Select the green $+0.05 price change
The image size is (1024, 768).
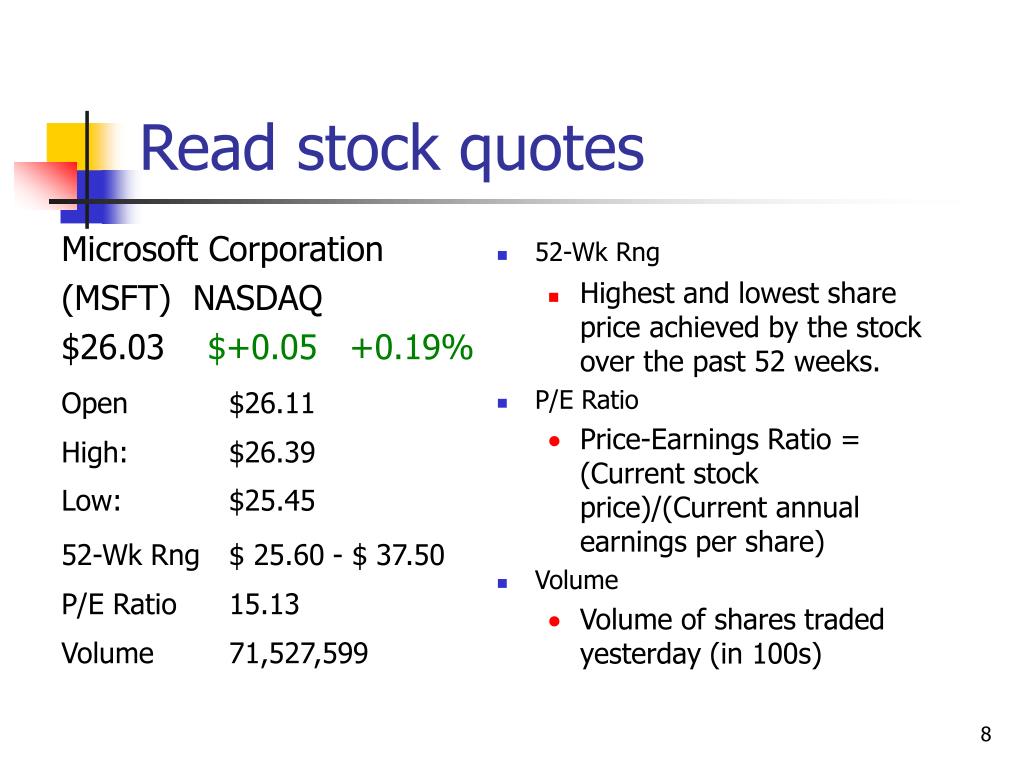point(262,347)
